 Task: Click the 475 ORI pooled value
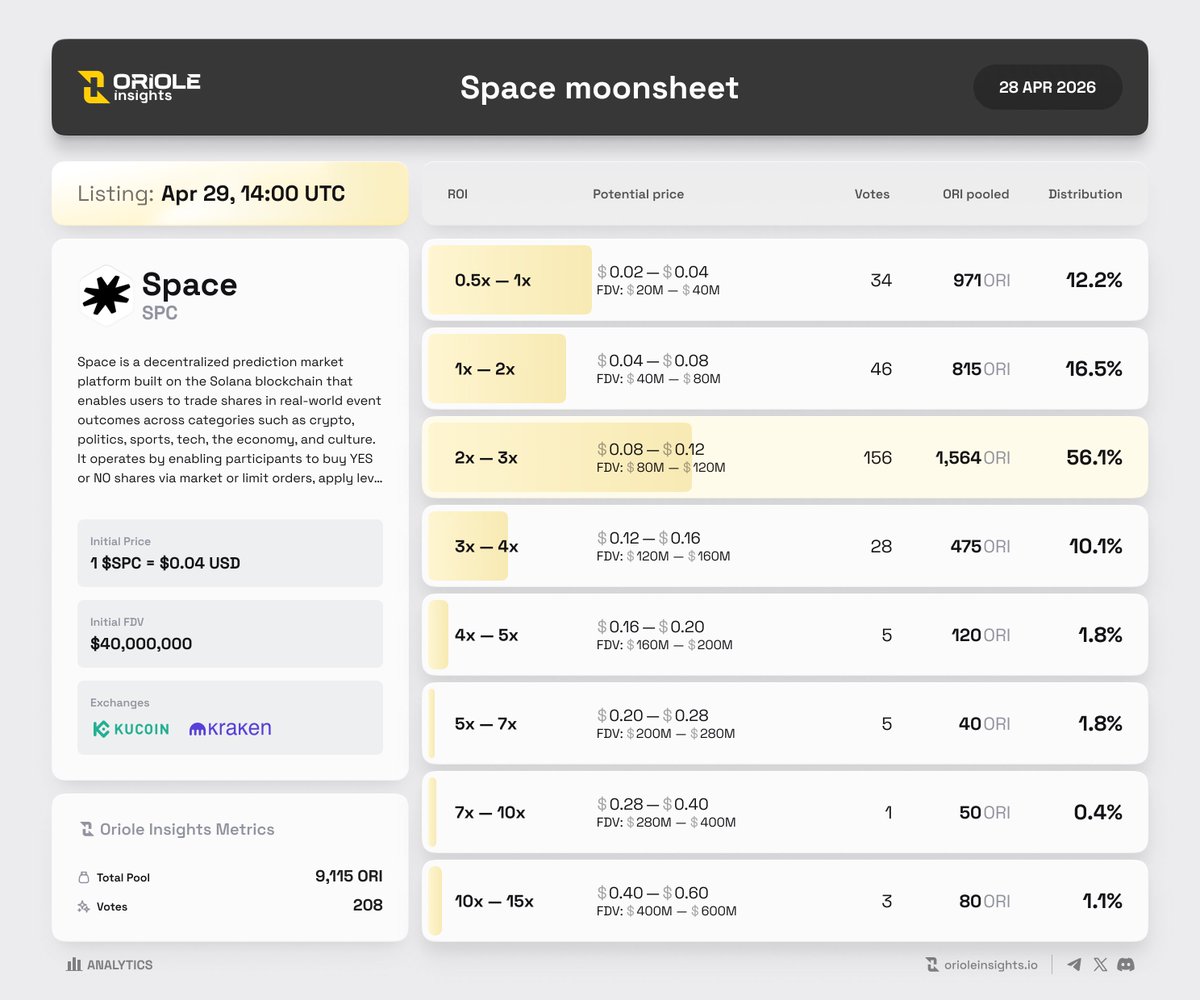coord(981,546)
